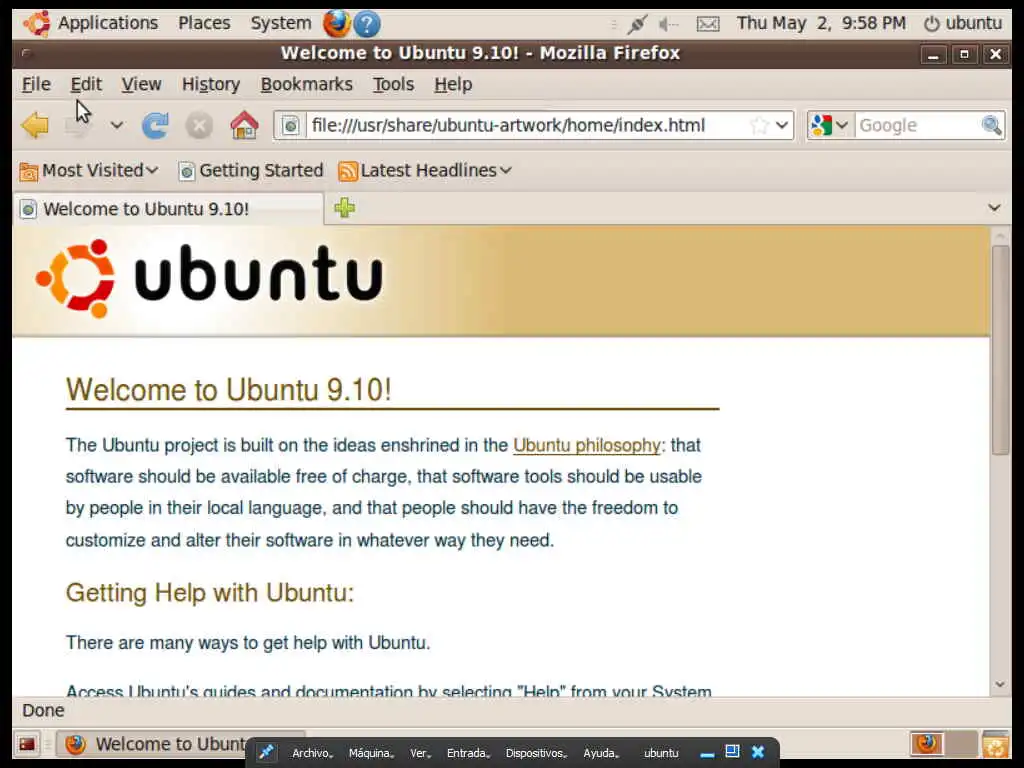Click the Firefox workspace switcher thumbnail
Image resolution: width=1024 pixels, height=768 pixels.
[927, 743]
